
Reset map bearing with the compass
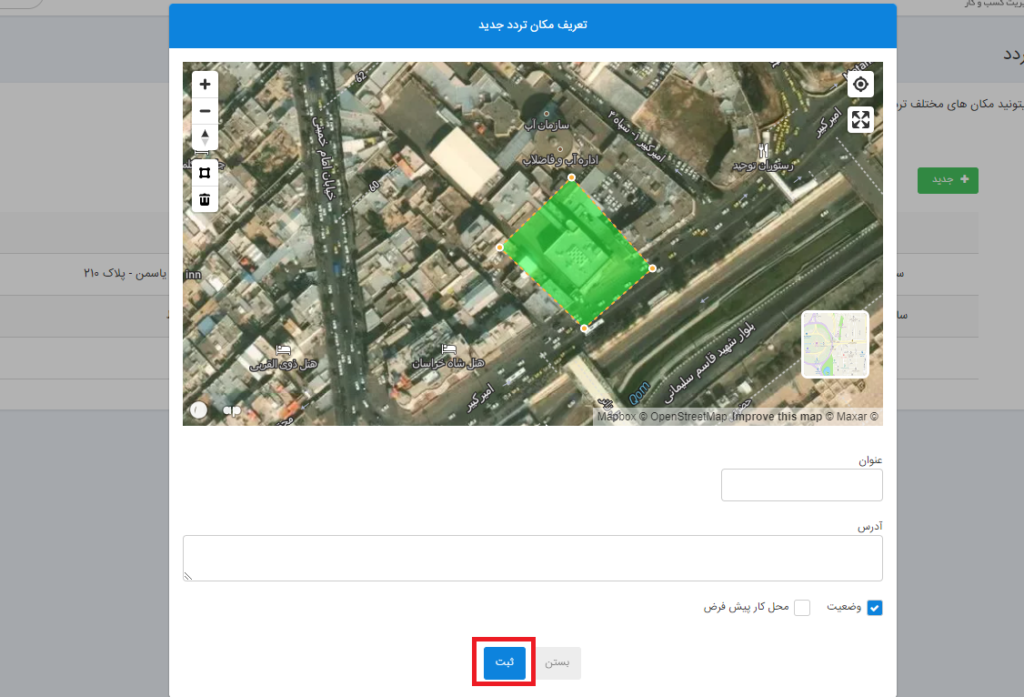[x=205, y=137]
